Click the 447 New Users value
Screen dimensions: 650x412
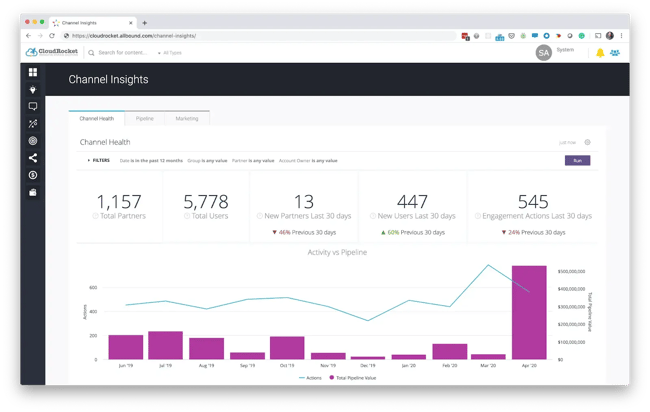click(412, 202)
